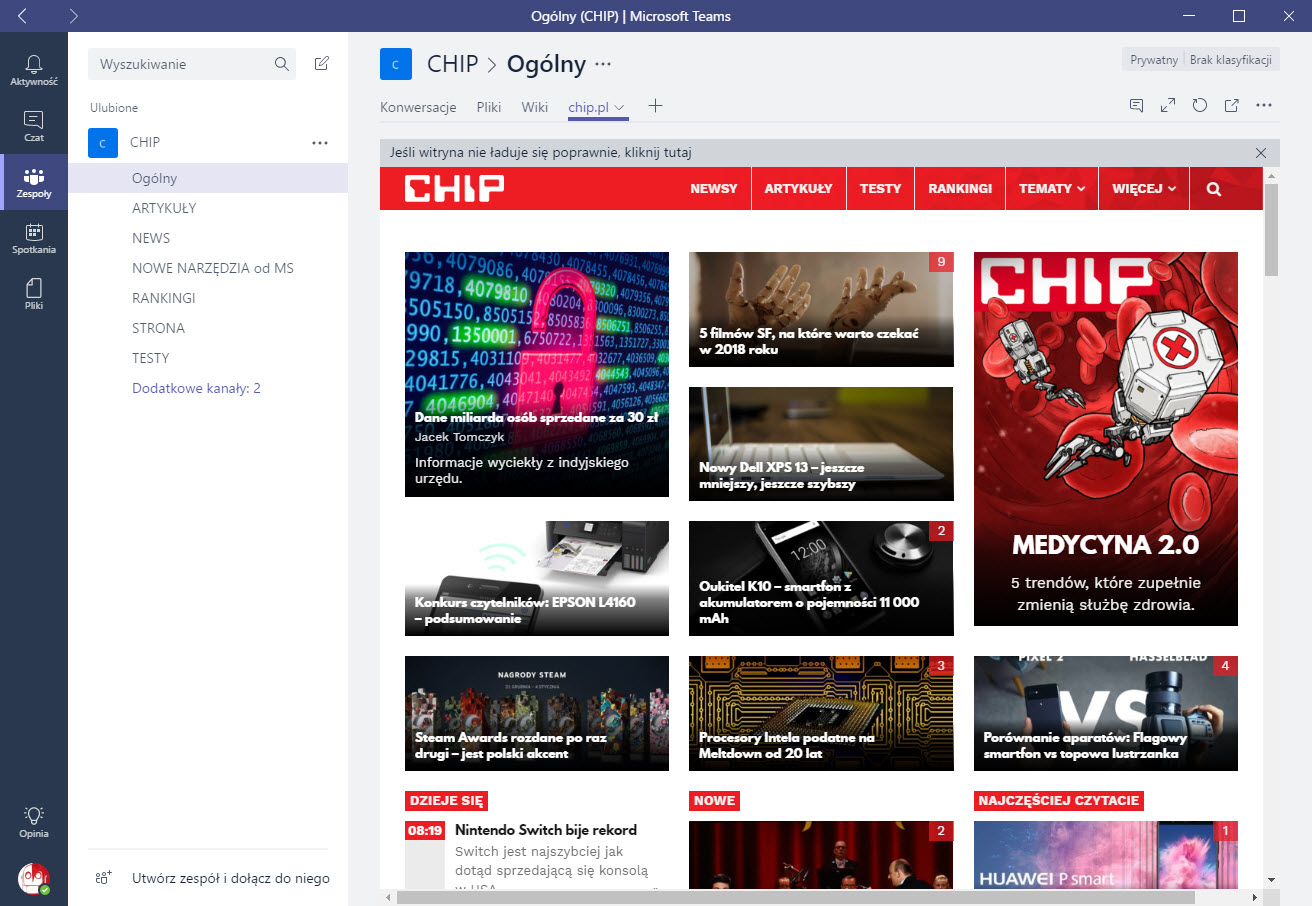The width and height of the screenshot is (1312, 906).
Task: Switch to the Konwersacje tab
Action: [x=418, y=107]
